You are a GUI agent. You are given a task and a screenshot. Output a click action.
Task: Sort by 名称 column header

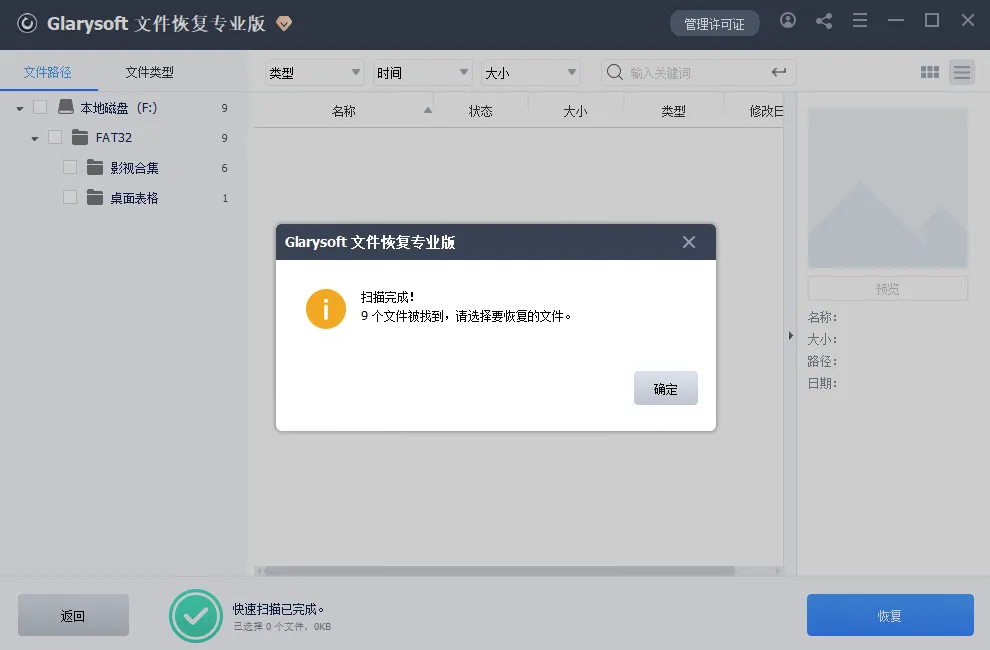coord(343,111)
